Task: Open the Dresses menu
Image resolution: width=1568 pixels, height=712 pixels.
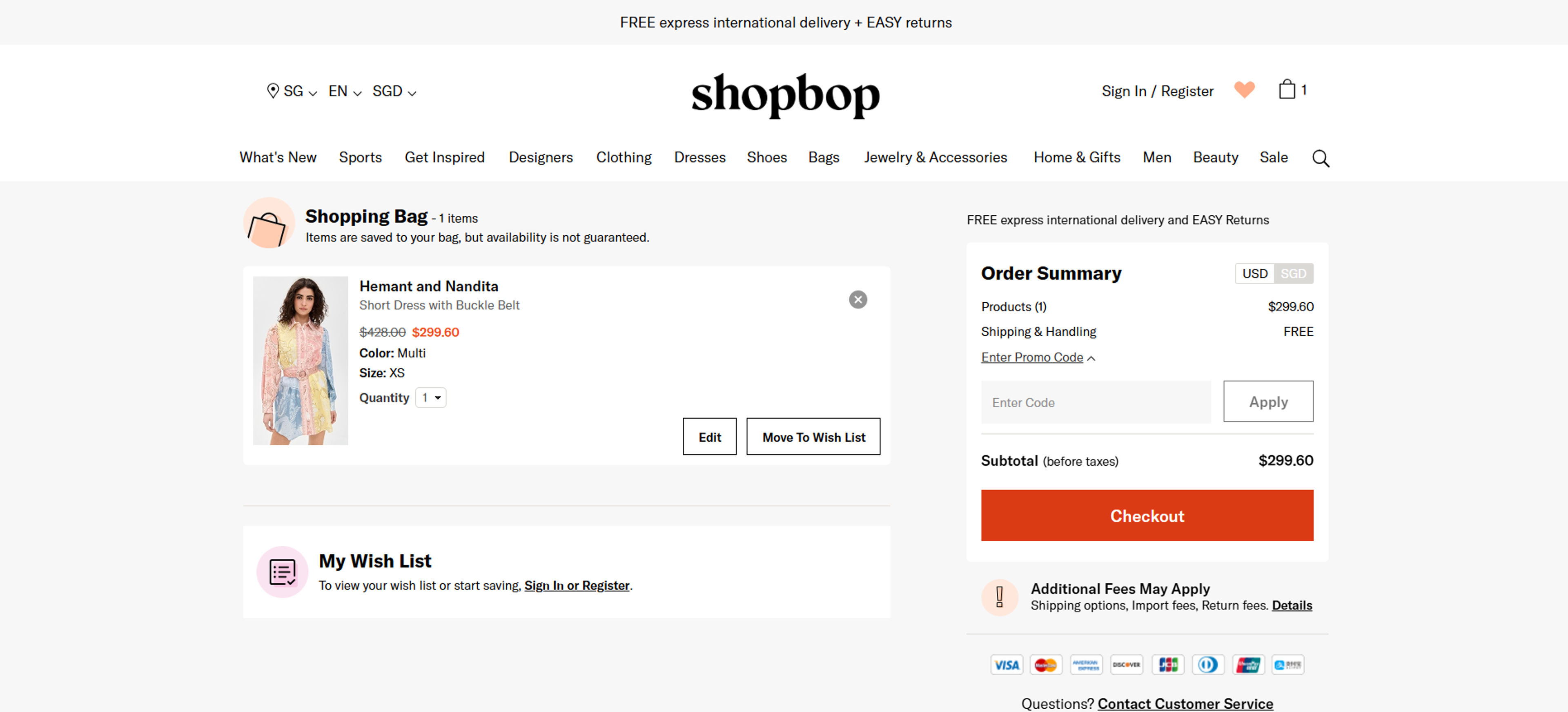Action: 699,158
